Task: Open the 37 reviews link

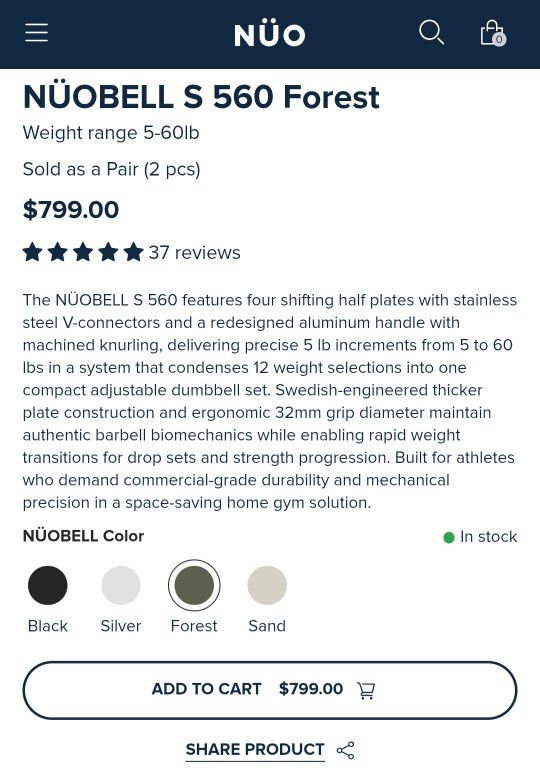Action: pyautogui.click(x=195, y=253)
